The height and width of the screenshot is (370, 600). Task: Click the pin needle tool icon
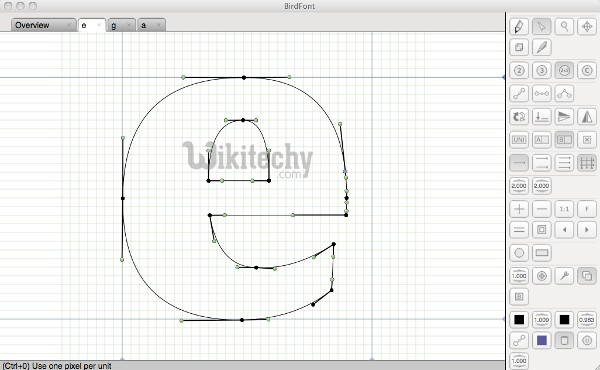pyautogui.click(x=564, y=276)
